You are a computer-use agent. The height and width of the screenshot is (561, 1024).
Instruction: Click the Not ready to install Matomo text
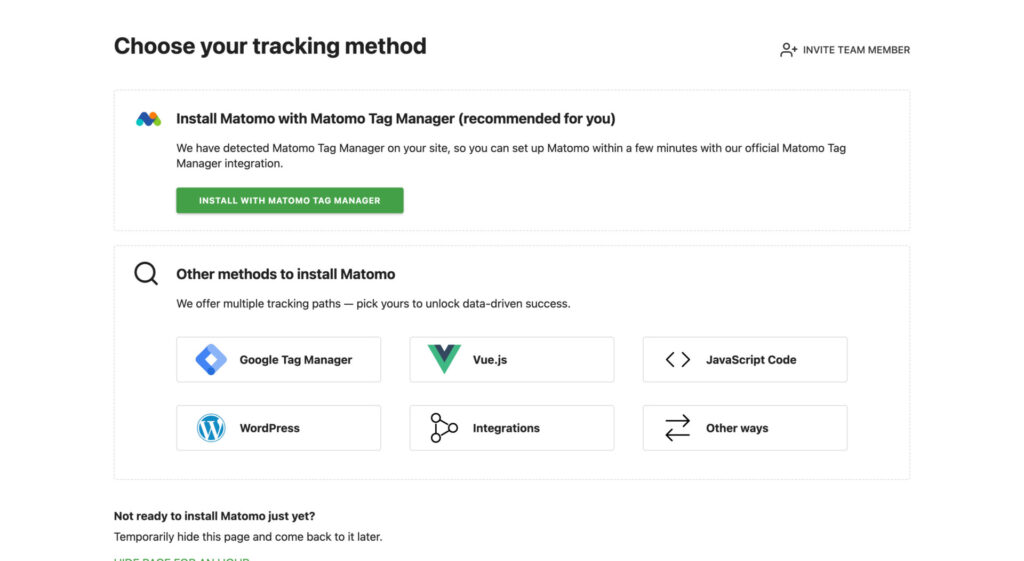(x=214, y=516)
